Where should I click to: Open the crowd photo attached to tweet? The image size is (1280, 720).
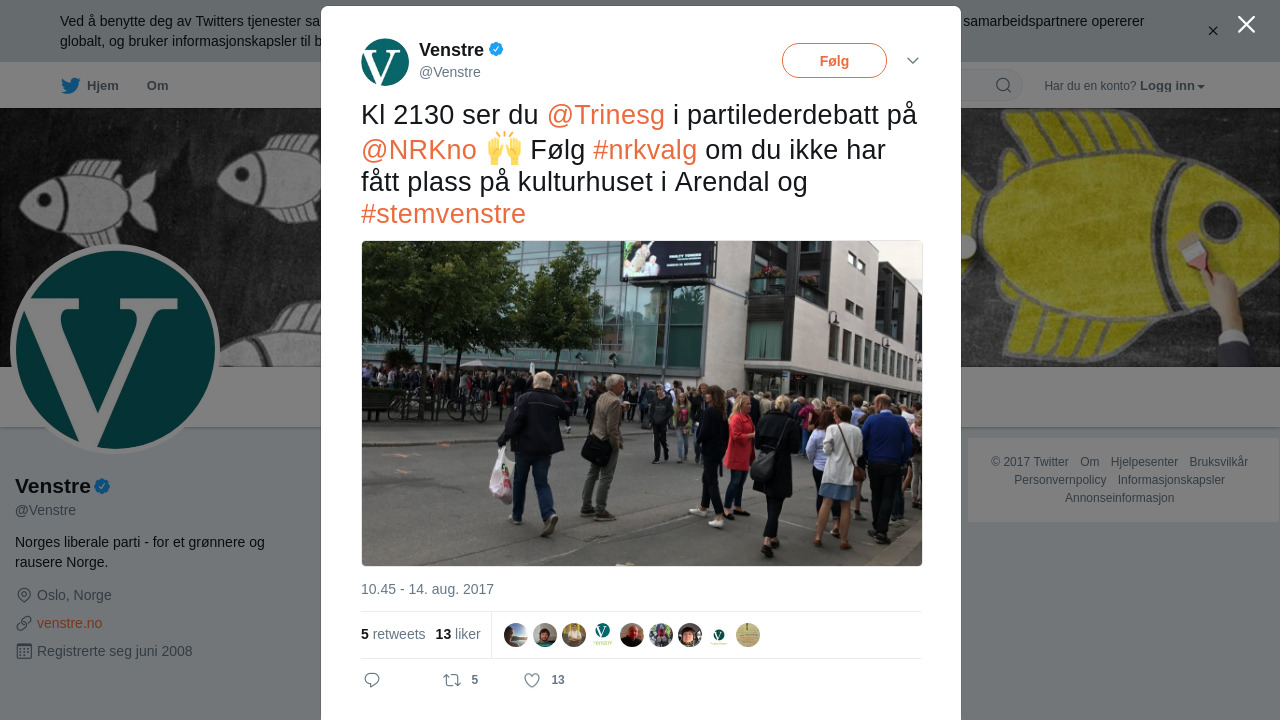[x=642, y=403]
